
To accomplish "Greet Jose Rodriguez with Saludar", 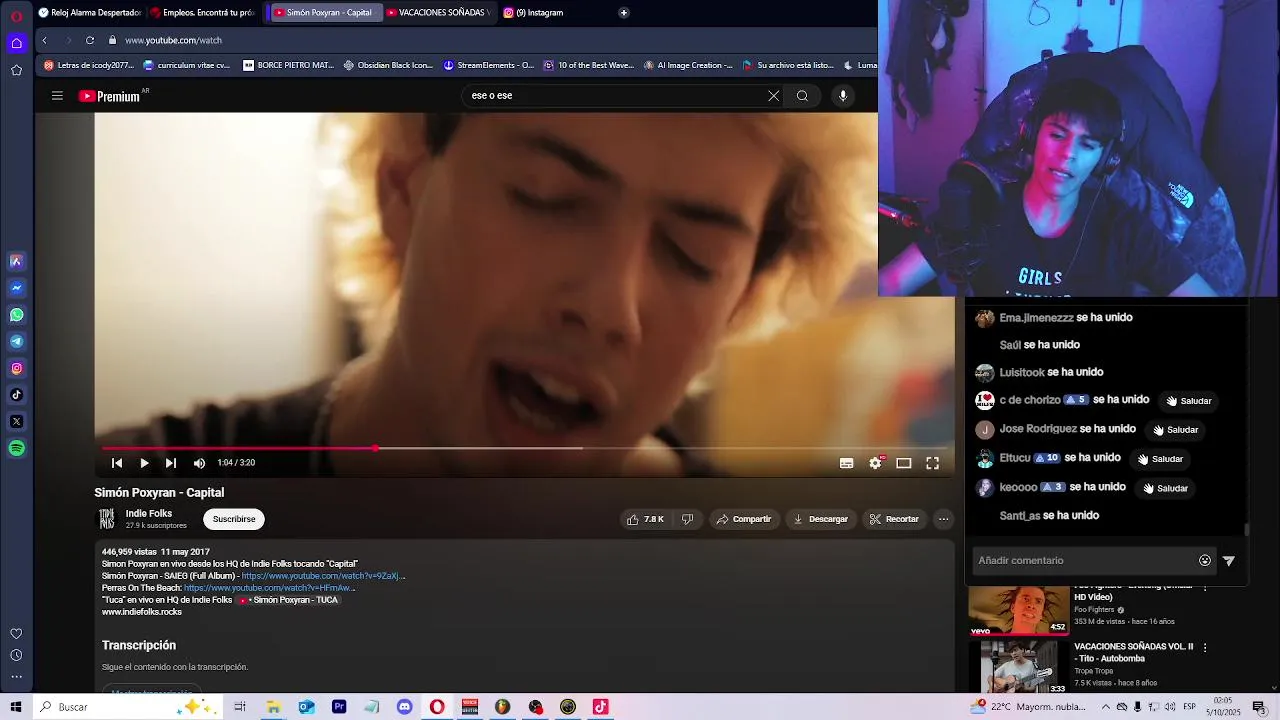I will tap(1175, 430).
